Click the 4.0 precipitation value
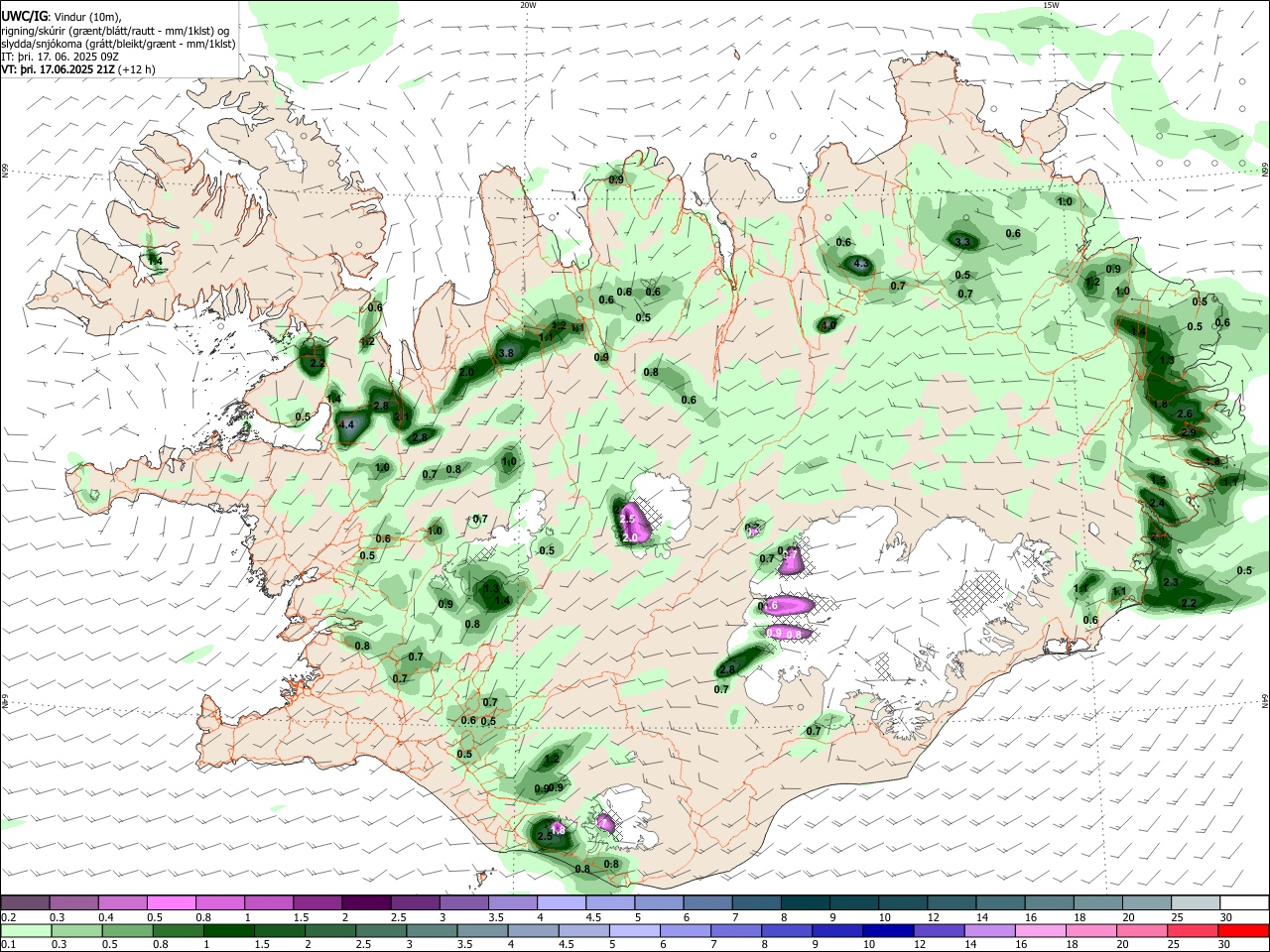Screen dimensions: 1270x952 (x=828, y=324)
